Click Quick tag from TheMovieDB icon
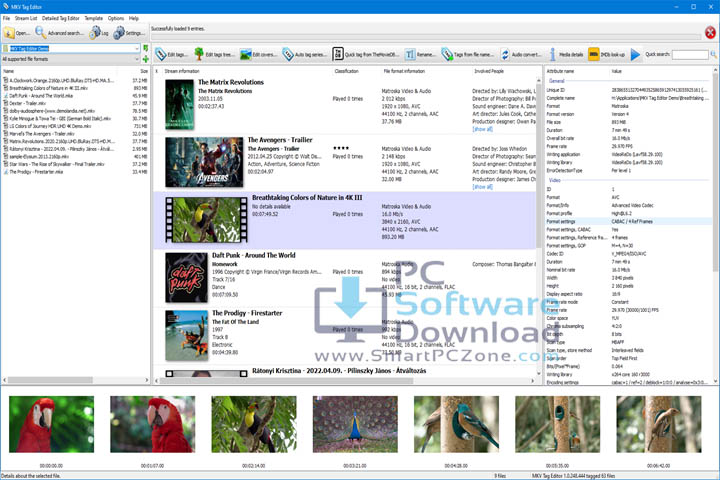This screenshot has height=480, width=720. pos(338,54)
